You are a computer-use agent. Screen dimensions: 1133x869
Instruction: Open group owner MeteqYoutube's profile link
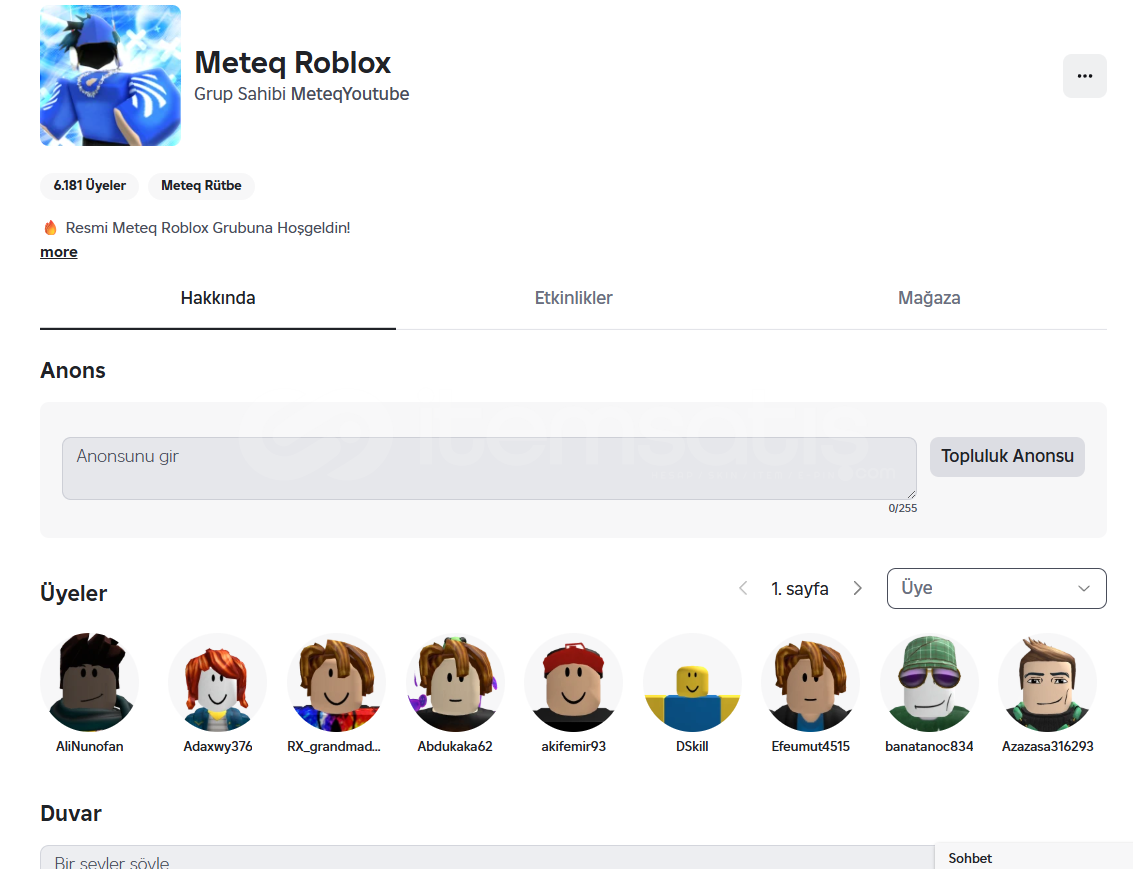click(350, 94)
